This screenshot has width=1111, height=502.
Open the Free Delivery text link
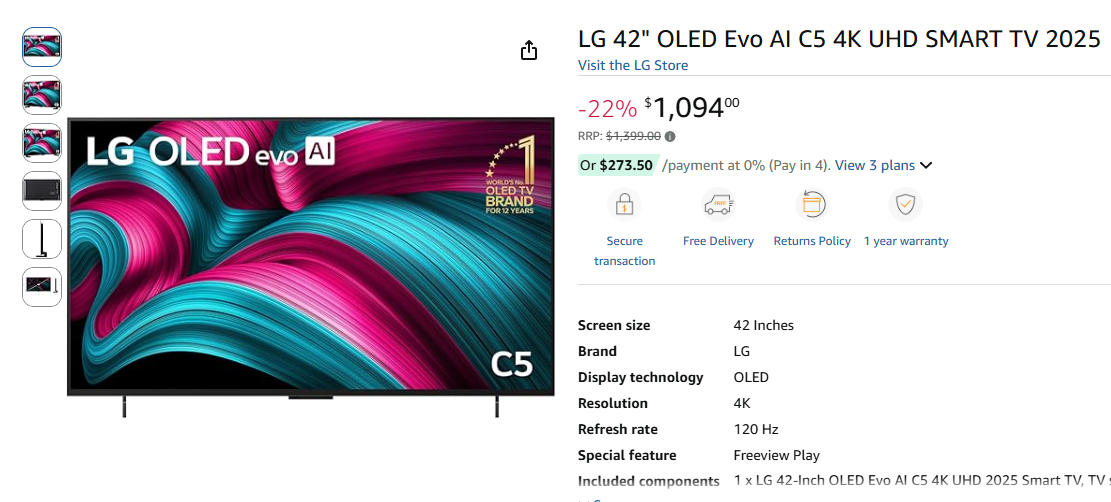point(718,241)
